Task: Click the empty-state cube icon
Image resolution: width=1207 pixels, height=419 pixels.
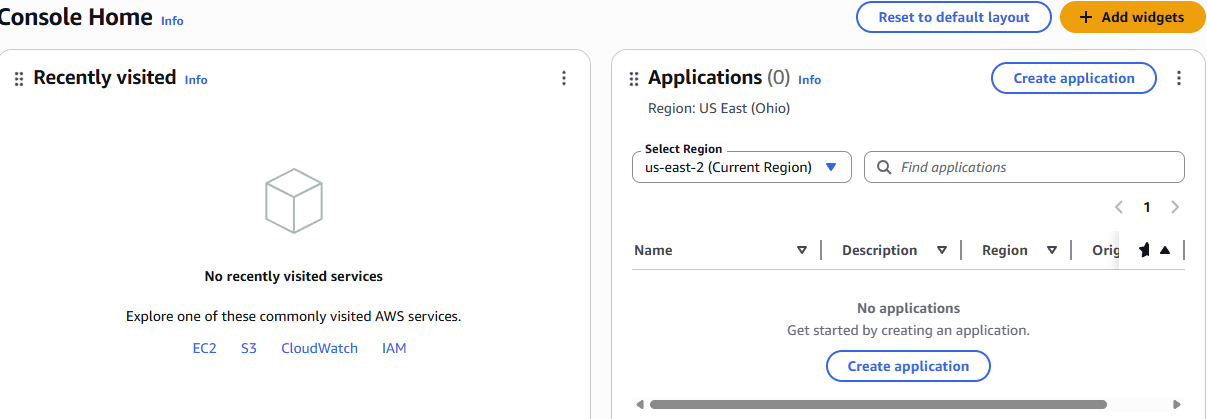Action: click(x=294, y=200)
